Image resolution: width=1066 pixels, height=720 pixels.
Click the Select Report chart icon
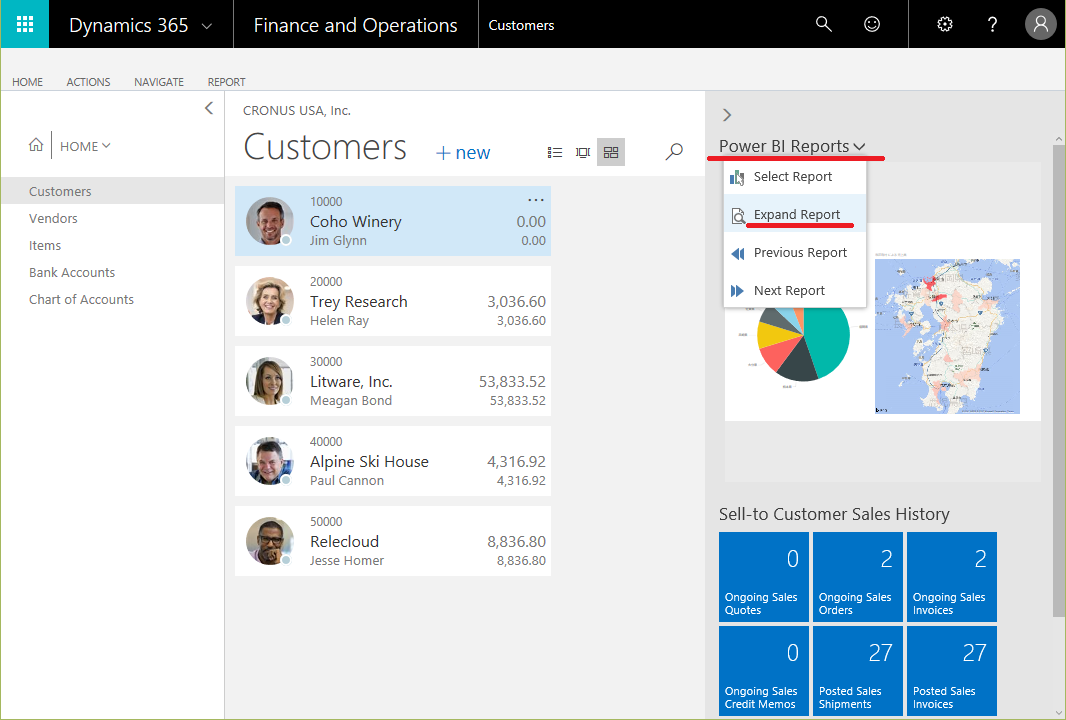(737, 177)
